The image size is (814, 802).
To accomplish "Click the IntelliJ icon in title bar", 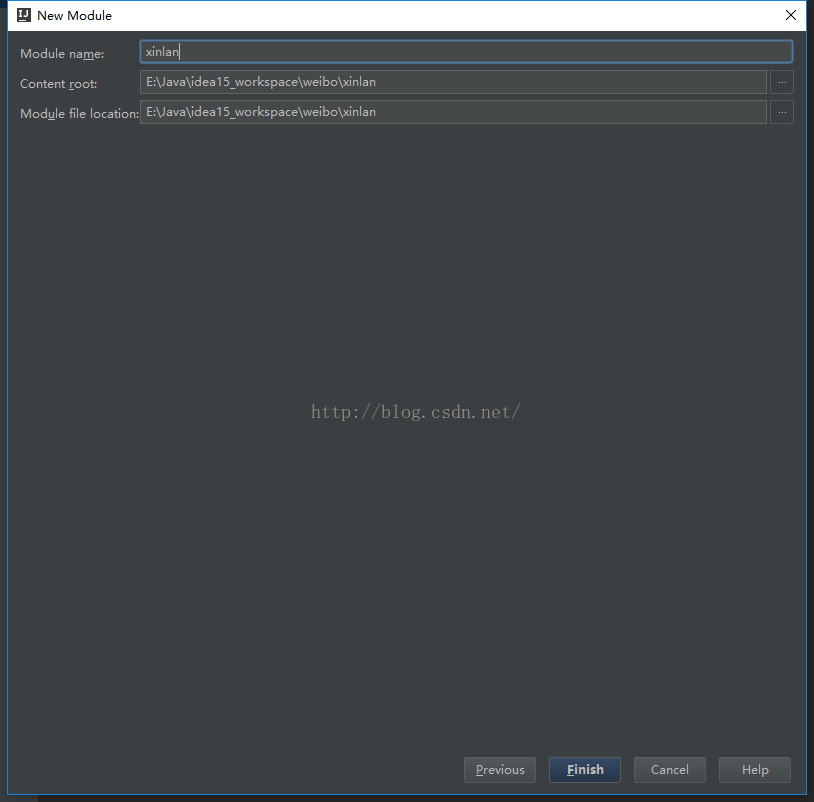I will [24, 15].
